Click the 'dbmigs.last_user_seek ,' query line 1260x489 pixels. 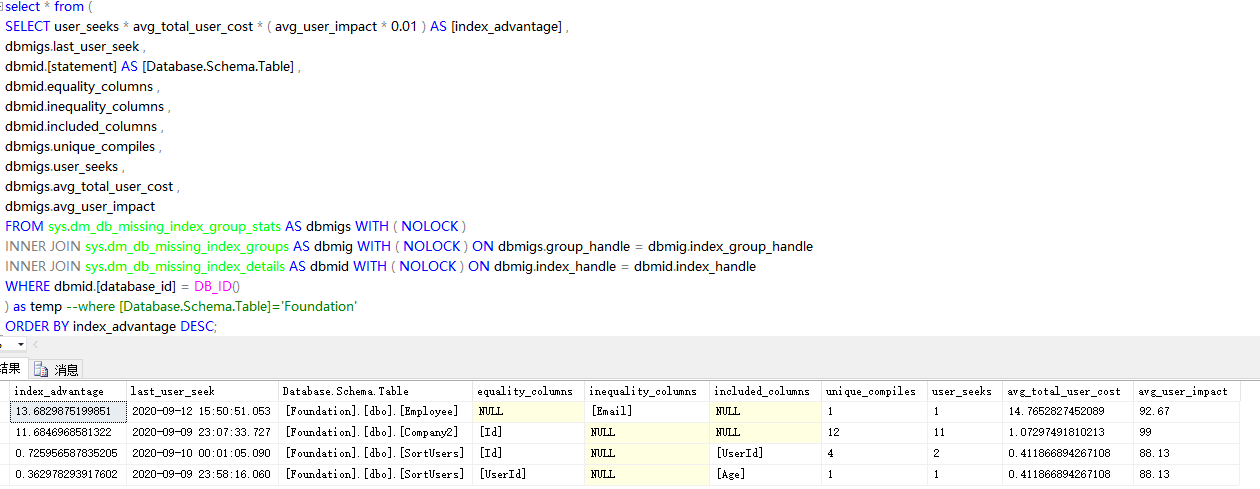point(75,46)
